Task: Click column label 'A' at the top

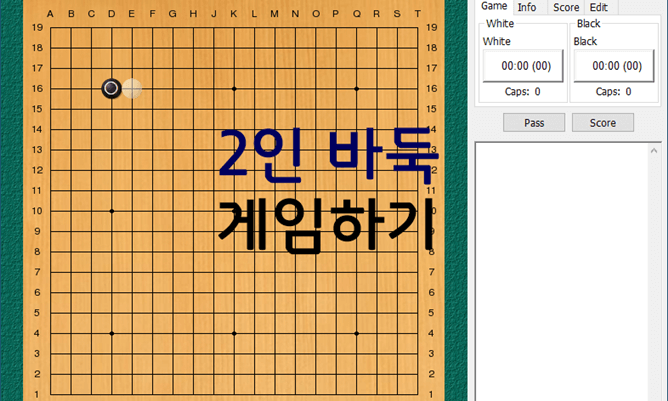Action: (x=50, y=14)
